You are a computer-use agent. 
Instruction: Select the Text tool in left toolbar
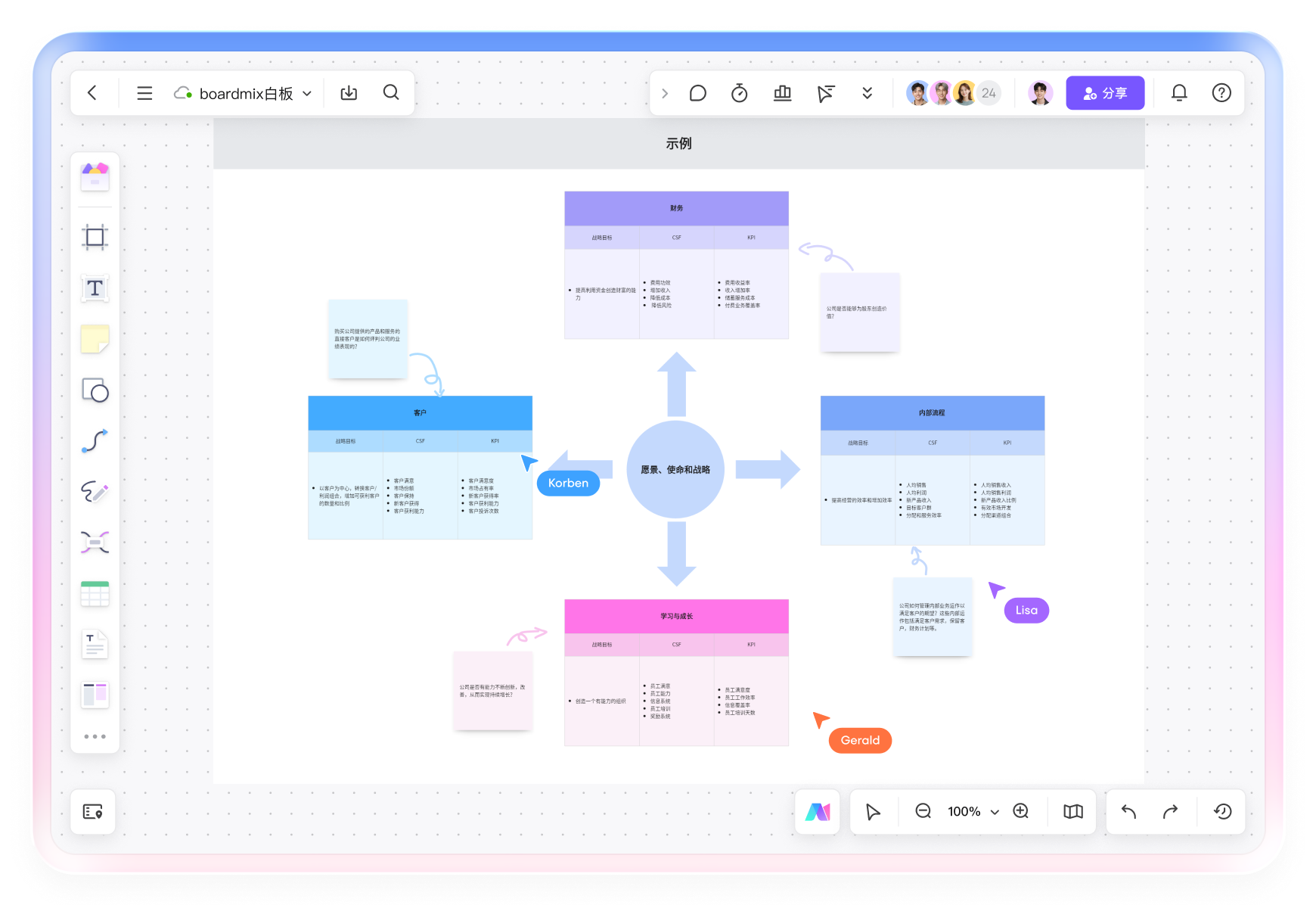click(x=95, y=288)
